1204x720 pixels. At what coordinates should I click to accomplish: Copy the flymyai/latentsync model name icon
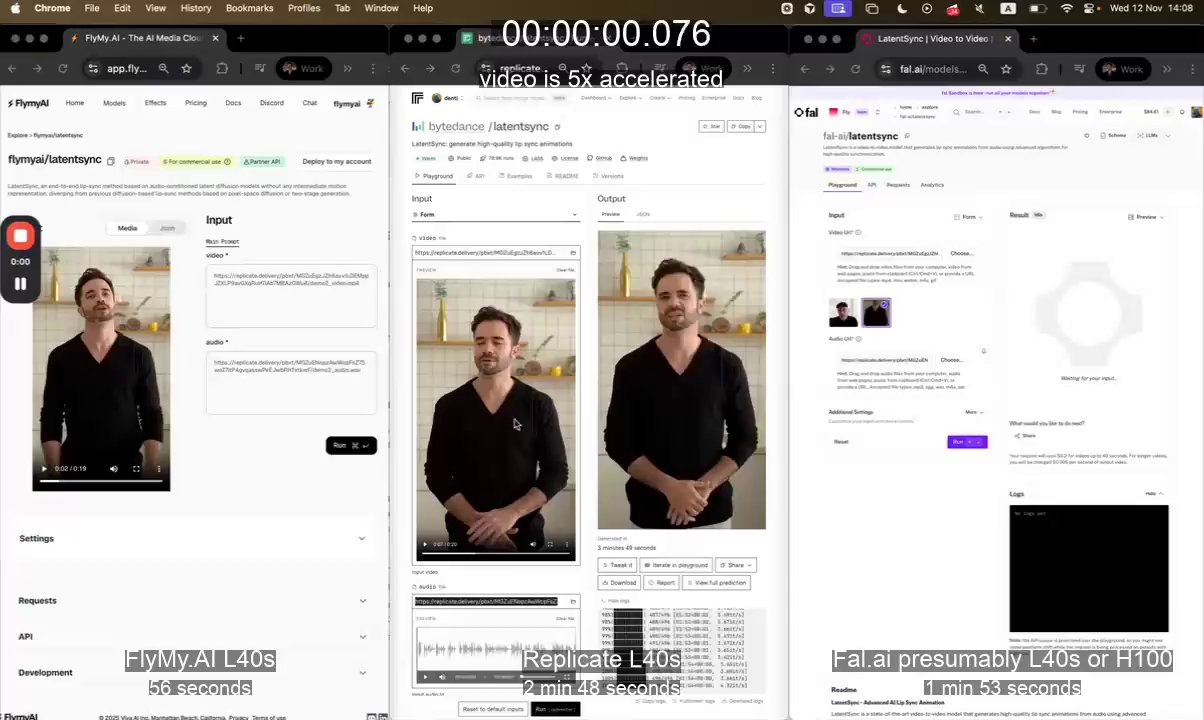point(111,161)
